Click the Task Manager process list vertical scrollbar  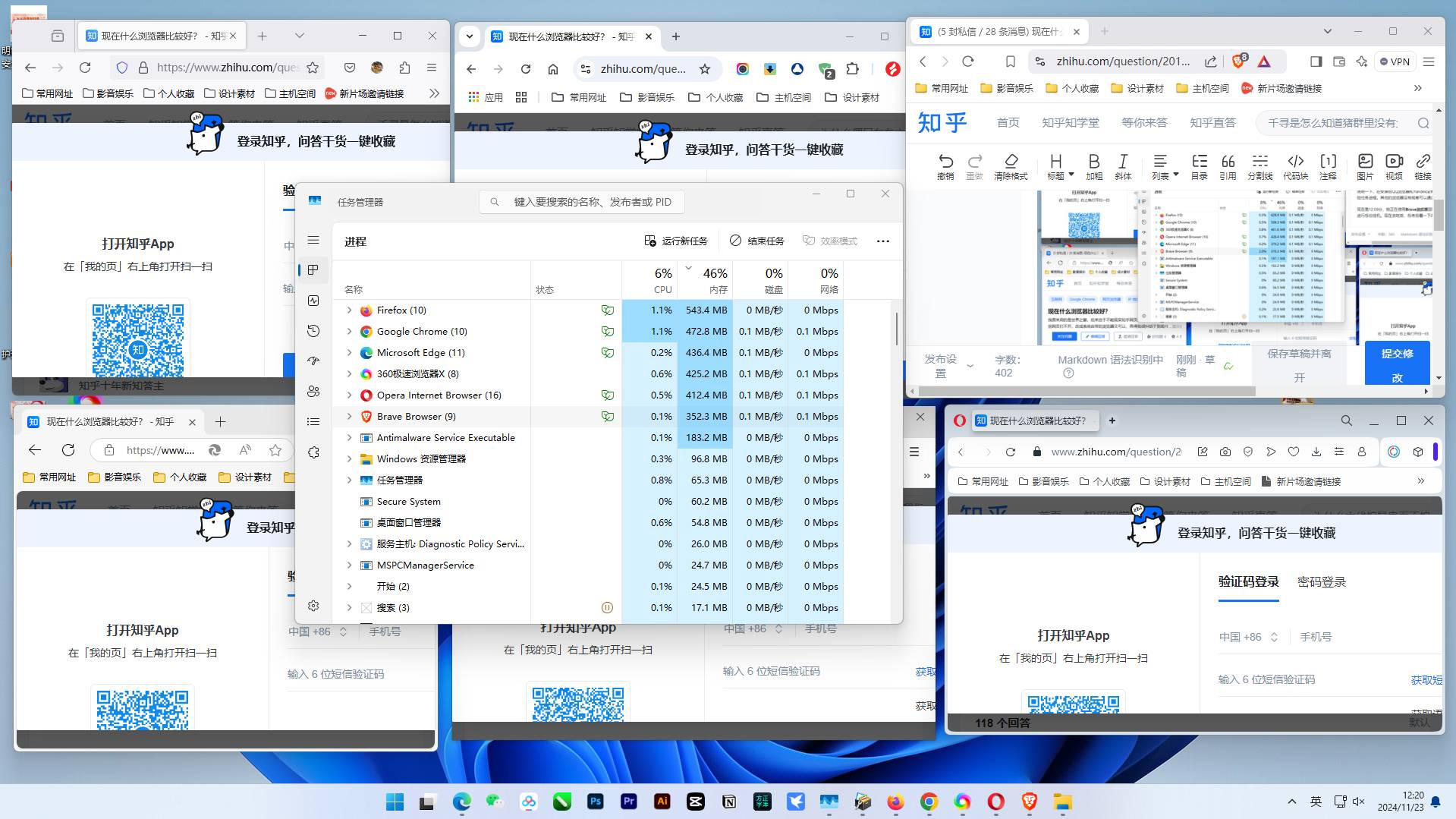[x=896, y=328]
